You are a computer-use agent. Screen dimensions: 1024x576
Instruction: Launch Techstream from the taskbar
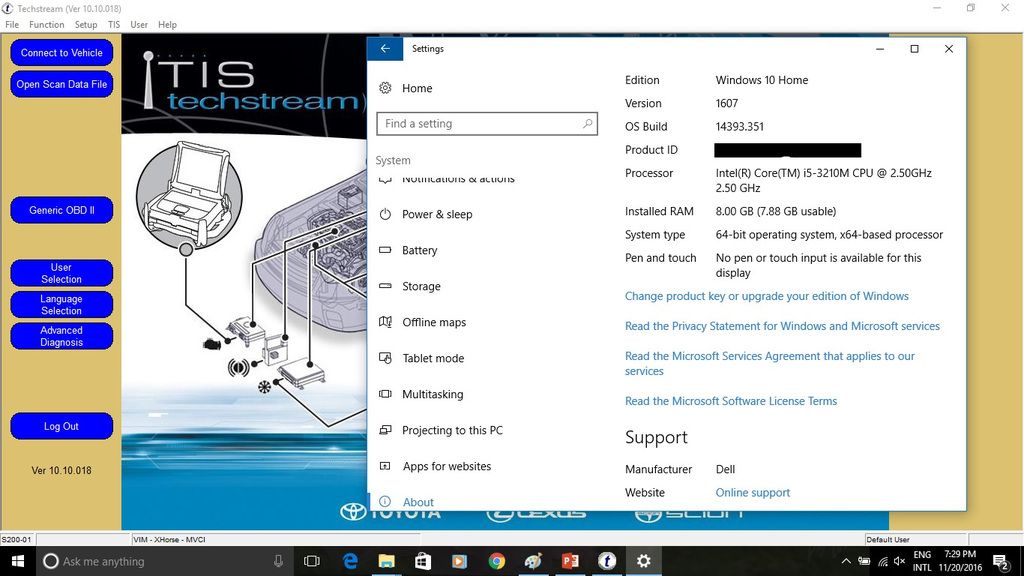pyautogui.click(x=607, y=561)
